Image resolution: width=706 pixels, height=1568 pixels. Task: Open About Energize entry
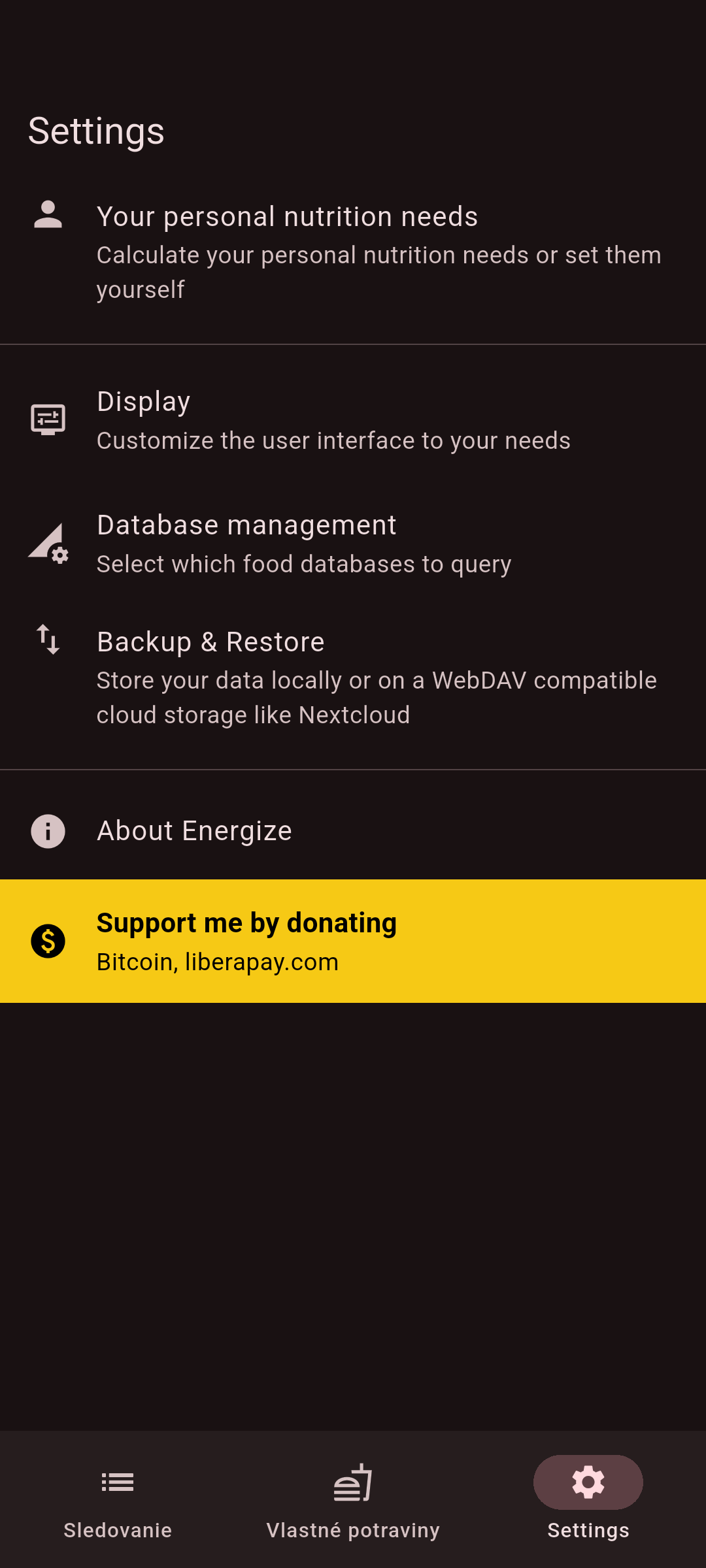click(x=194, y=831)
